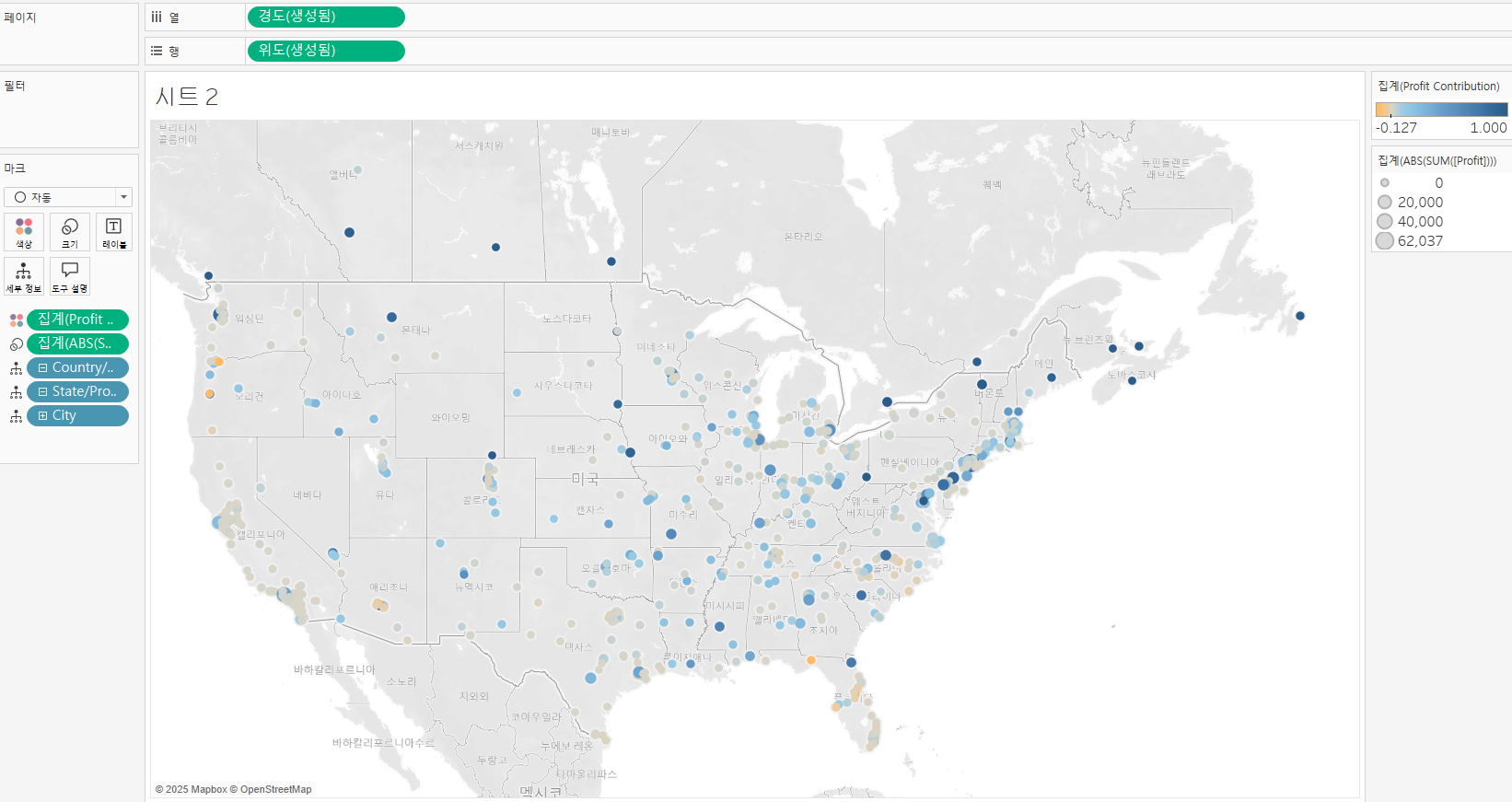Click the 매니토바 map label

tap(611, 133)
